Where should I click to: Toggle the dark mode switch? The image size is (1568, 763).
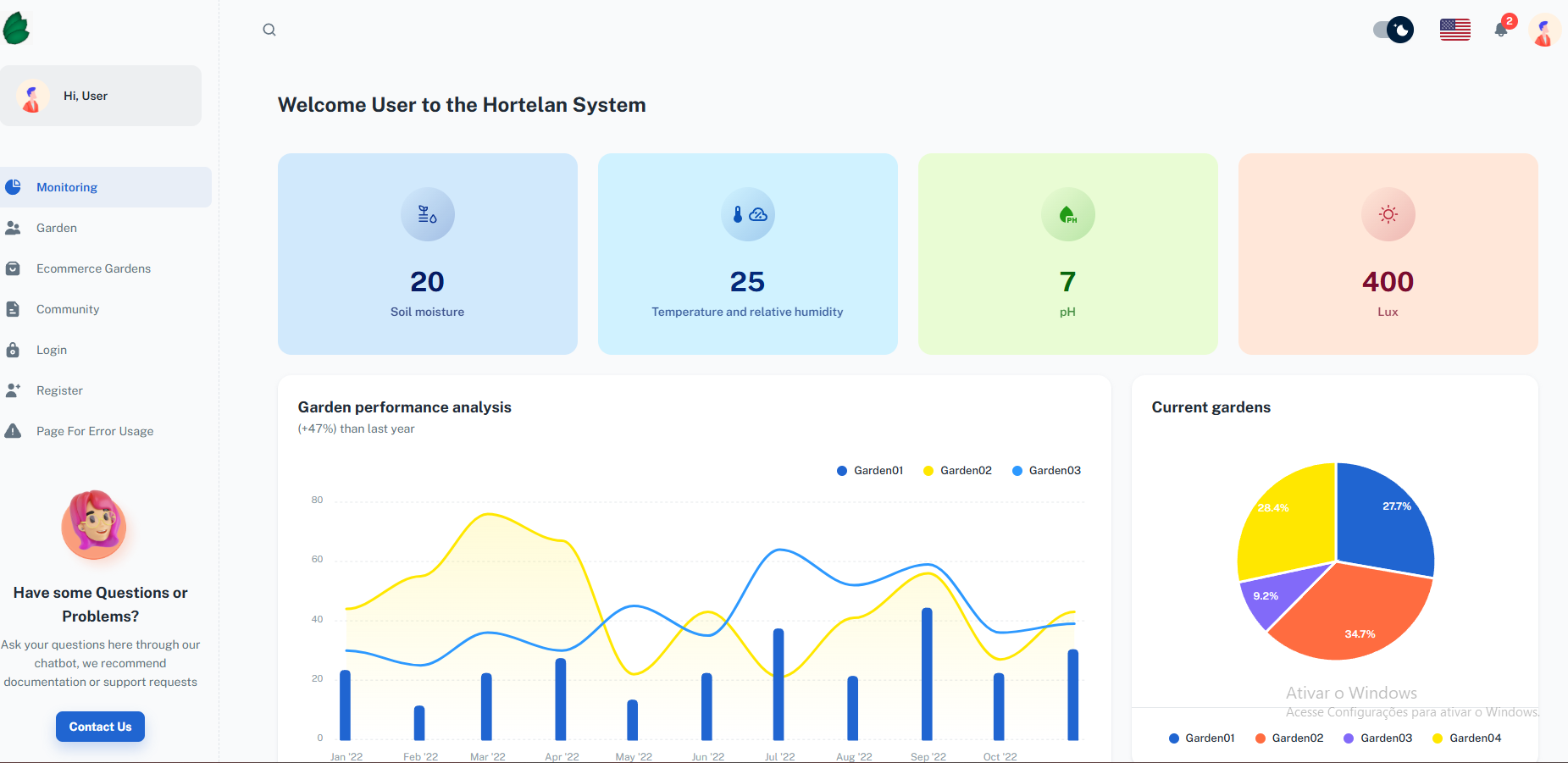(1392, 29)
